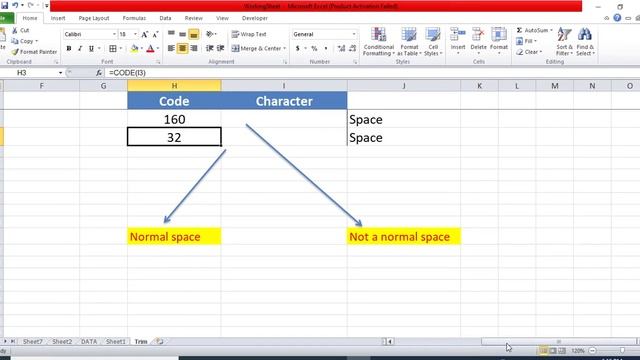
Task: Open Conditional Formatting menu
Action: point(378,42)
